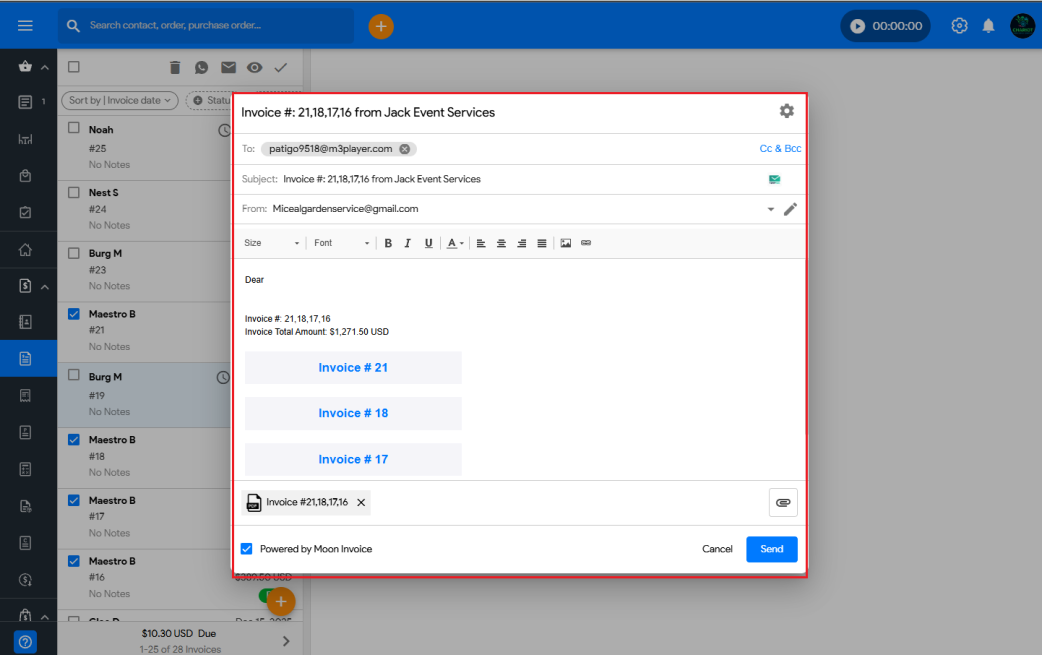
Task: Click the pencil icon to edit From address
Action: pos(790,209)
